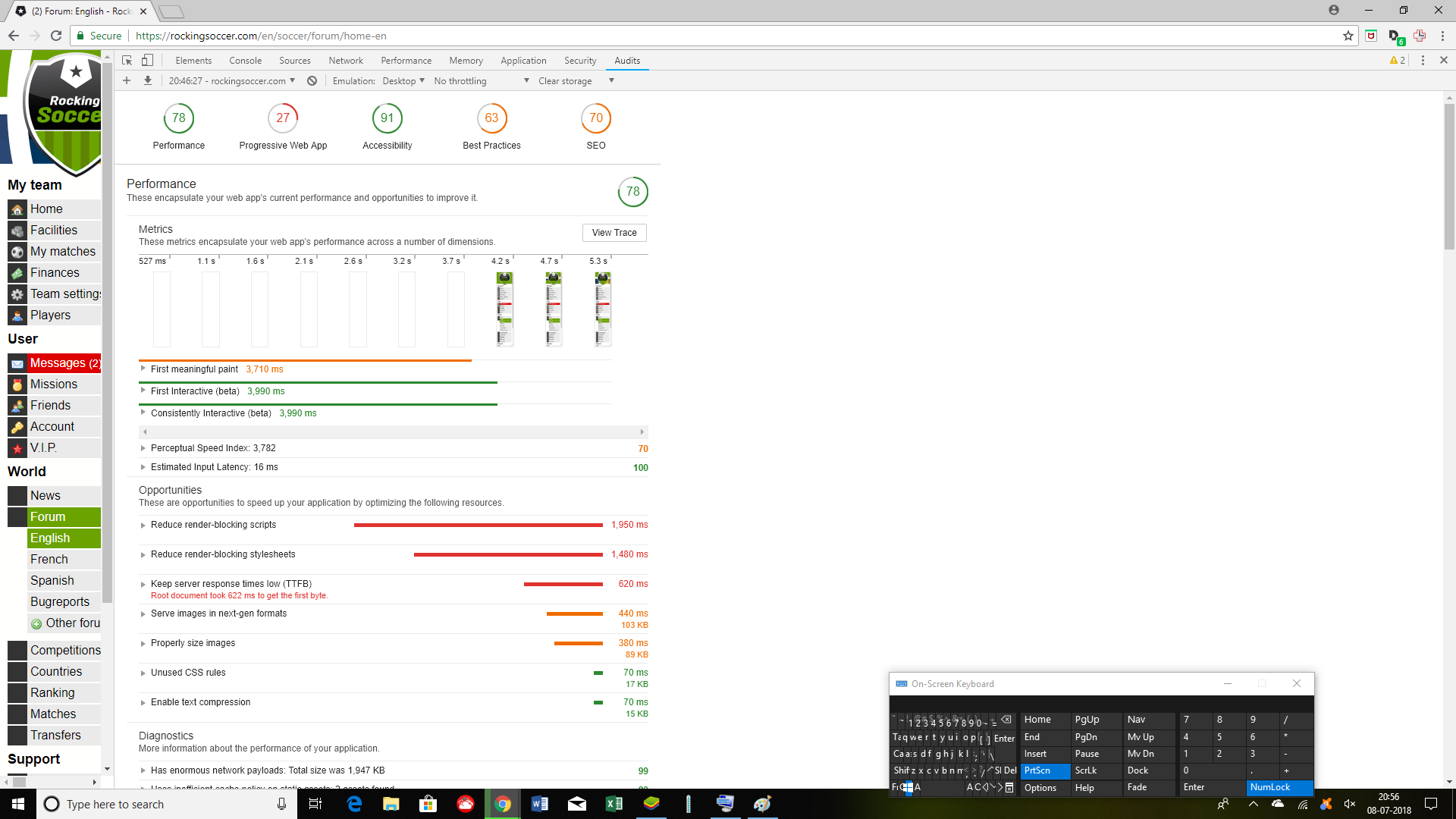This screenshot has width=1456, height=819.
Task: Click the Fade key on On-Screen Keyboard
Action: pyautogui.click(x=1149, y=787)
